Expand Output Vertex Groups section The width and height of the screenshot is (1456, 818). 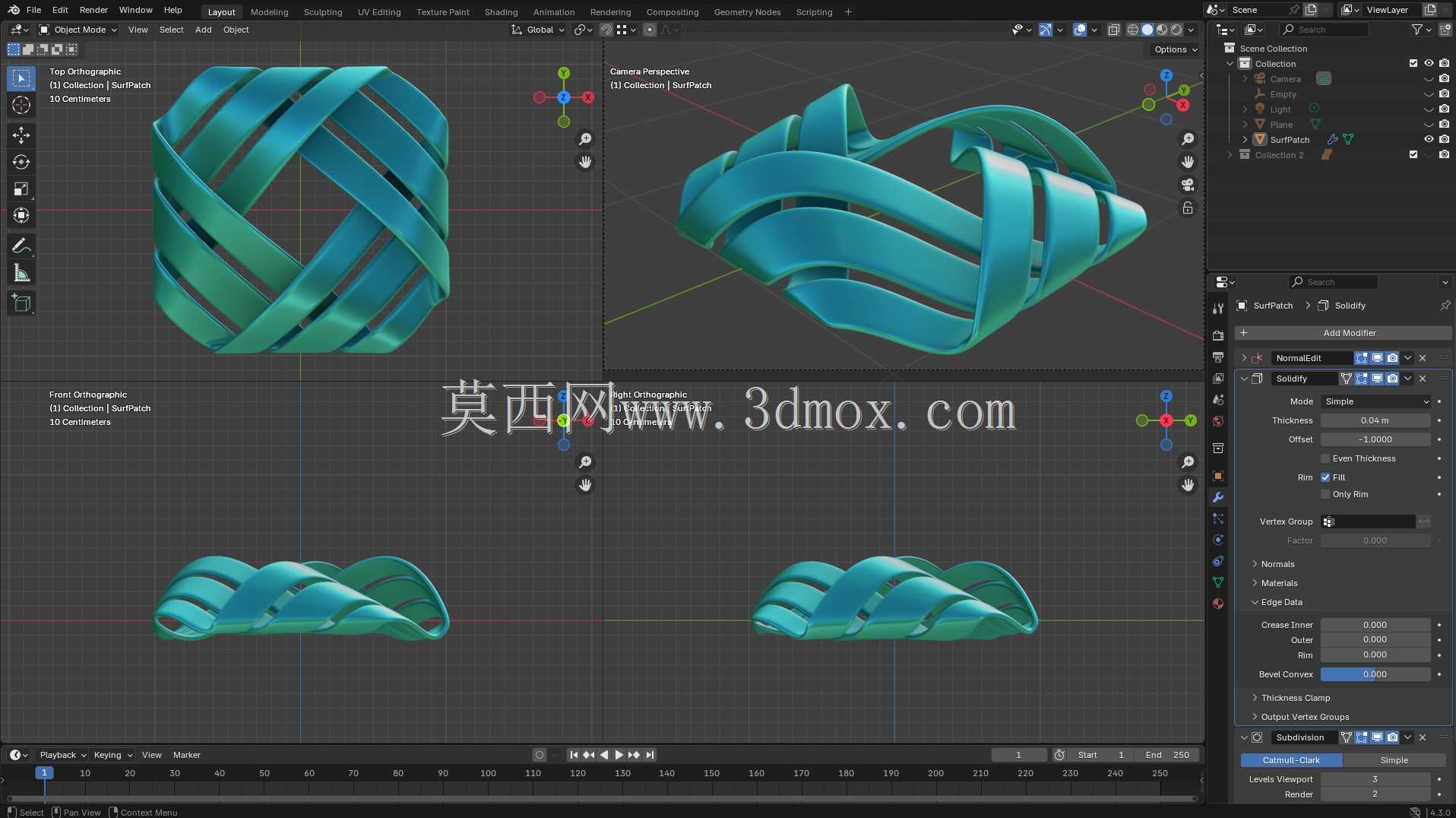[x=1305, y=717]
